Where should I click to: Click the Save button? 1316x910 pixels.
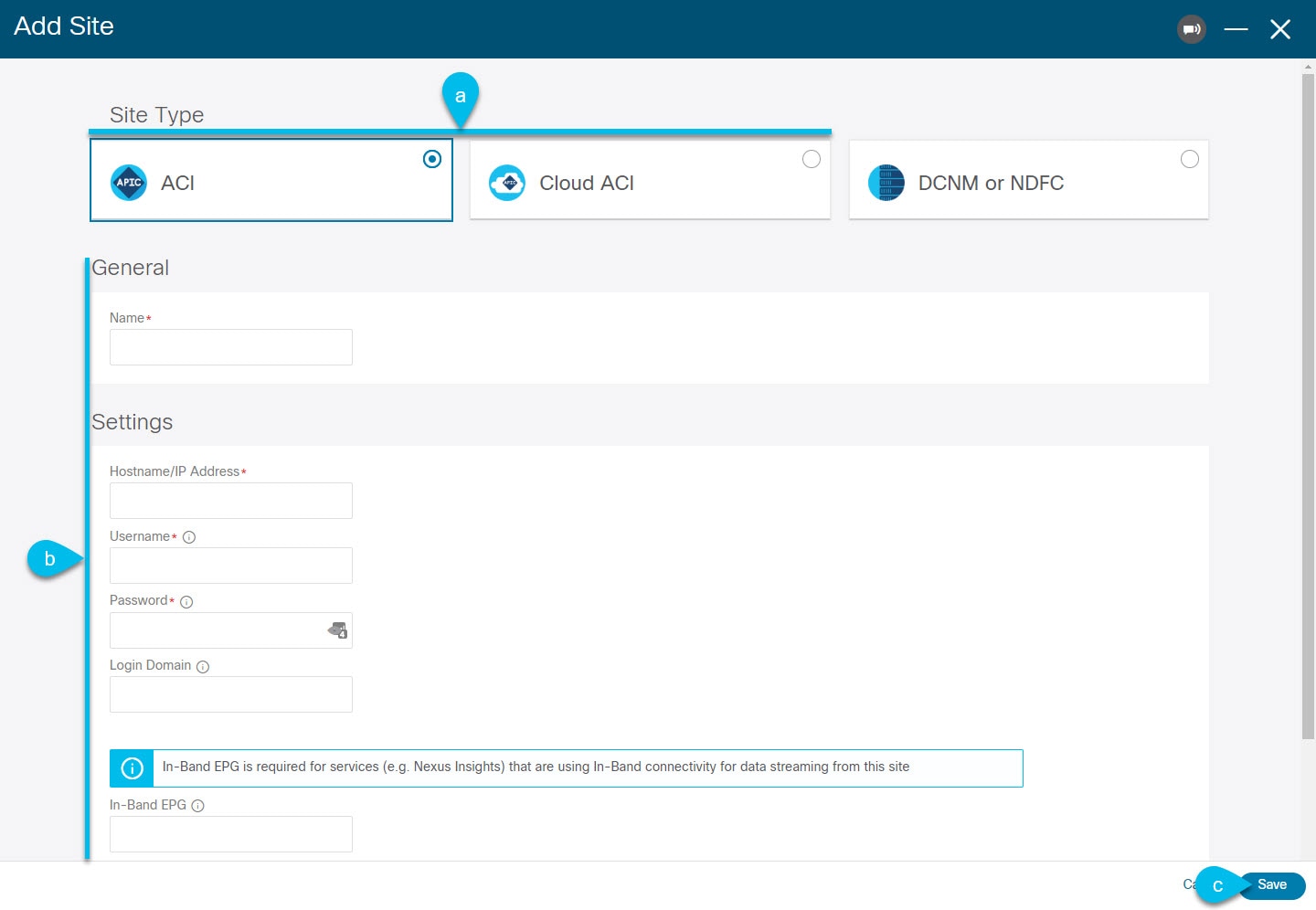pos(1272,885)
